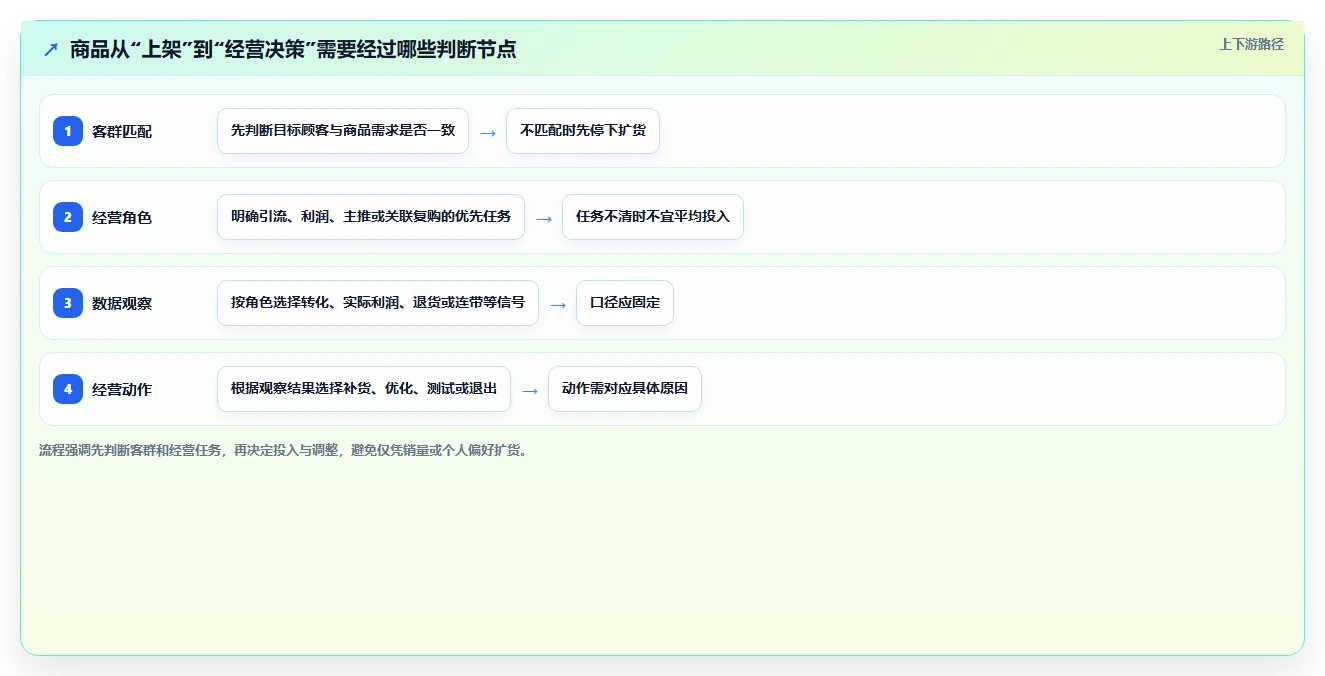Click the footer note starting with 流程强调
Screen dimensions: 1325x676
point(283,450)
